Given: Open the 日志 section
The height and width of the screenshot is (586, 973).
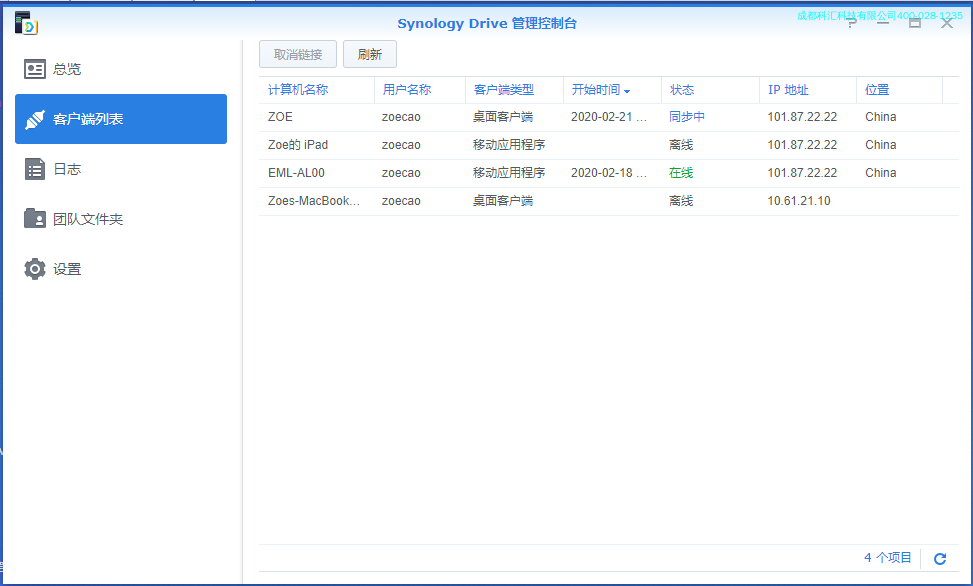Looking at the screenshot, I should [67, 169].
